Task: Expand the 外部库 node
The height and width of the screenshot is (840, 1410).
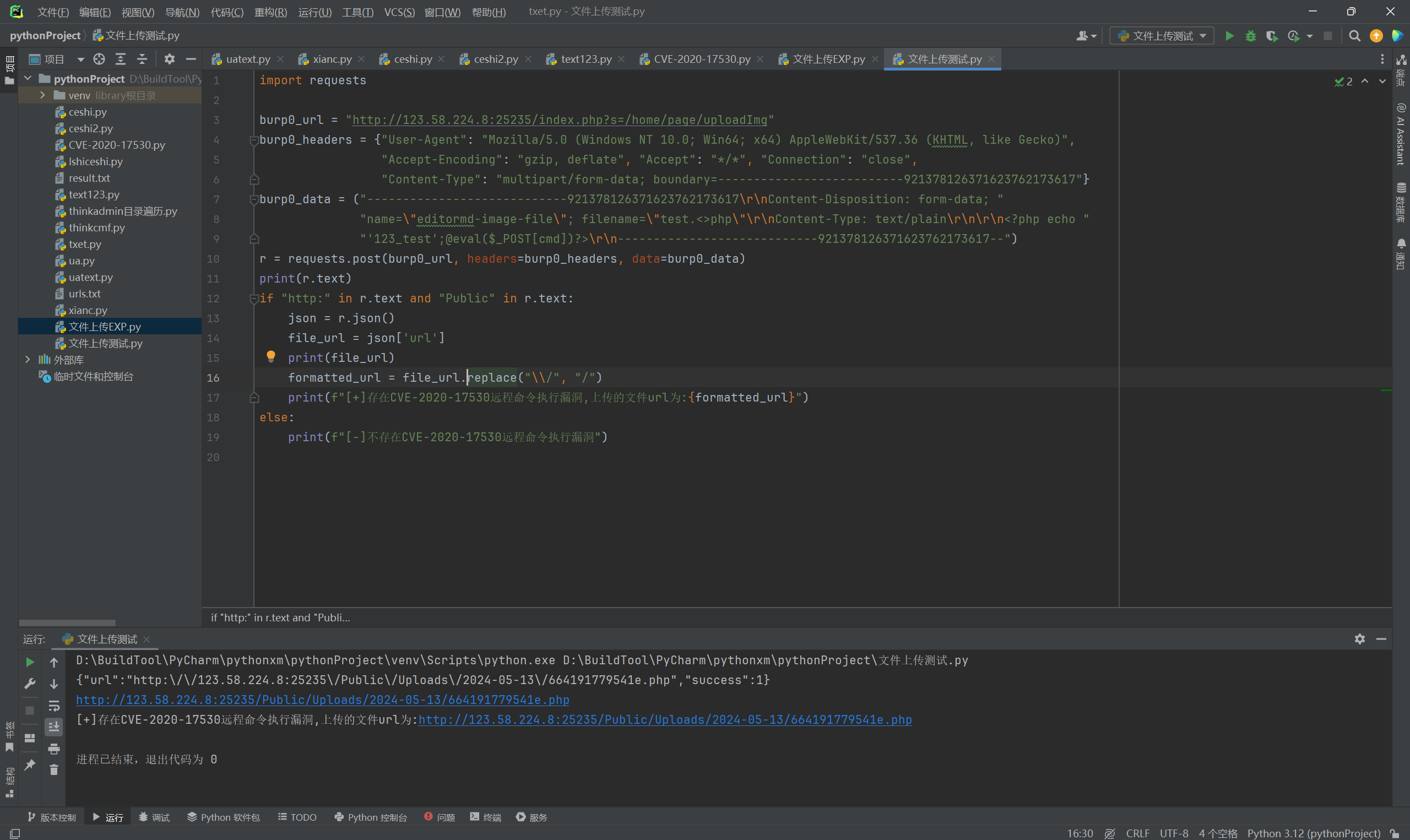Action: point(27,360)
